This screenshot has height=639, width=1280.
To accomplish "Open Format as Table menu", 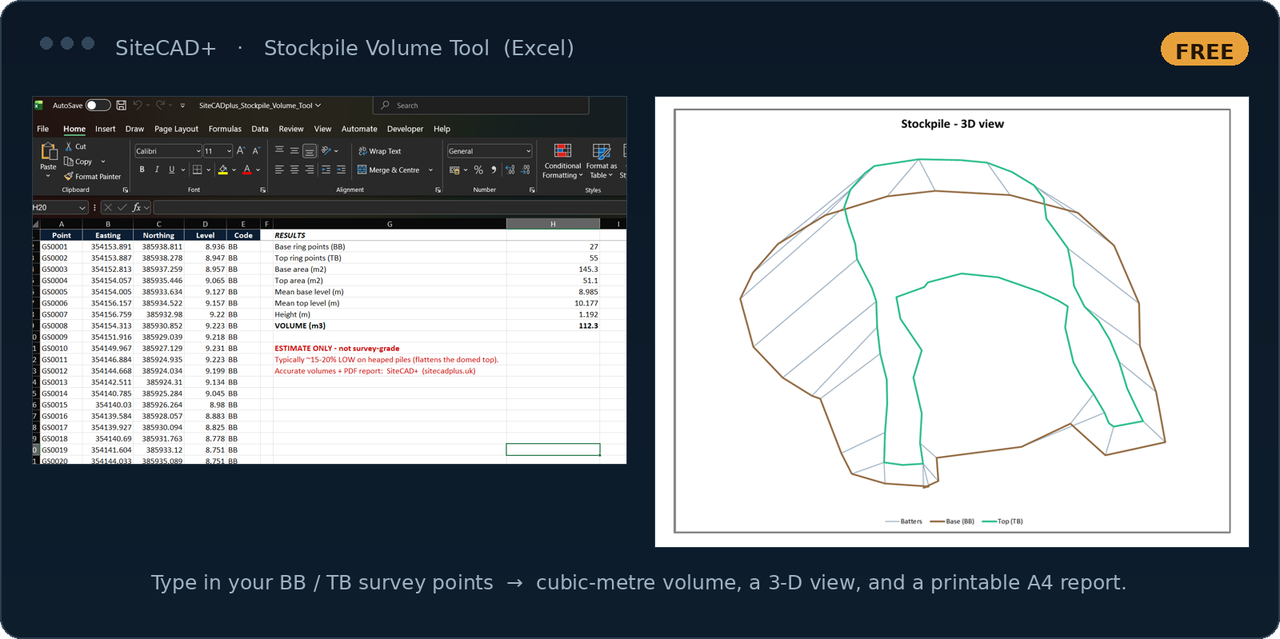I will (601, 161).
